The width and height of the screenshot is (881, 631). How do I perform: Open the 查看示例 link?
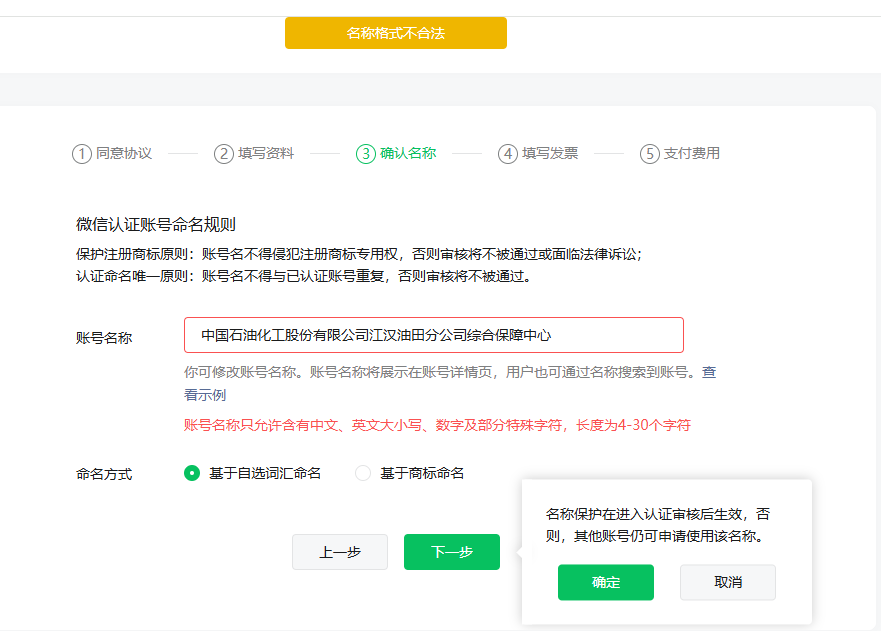[x=709, y=372]
